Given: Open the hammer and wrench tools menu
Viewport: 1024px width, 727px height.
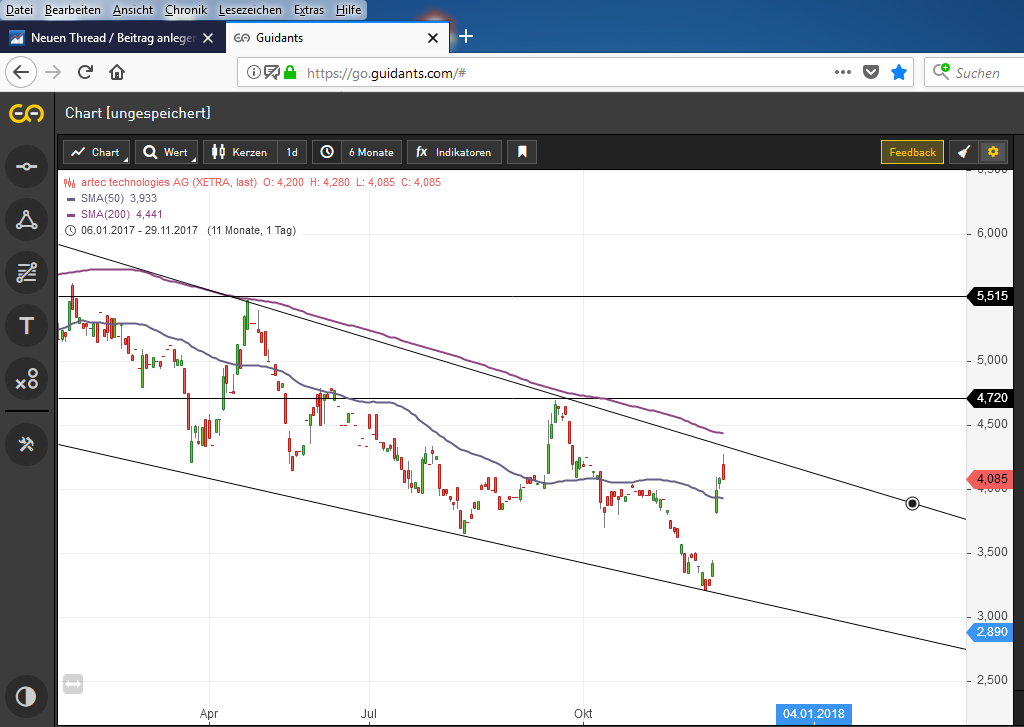Looking at the screenshot, I should point(27,443).
